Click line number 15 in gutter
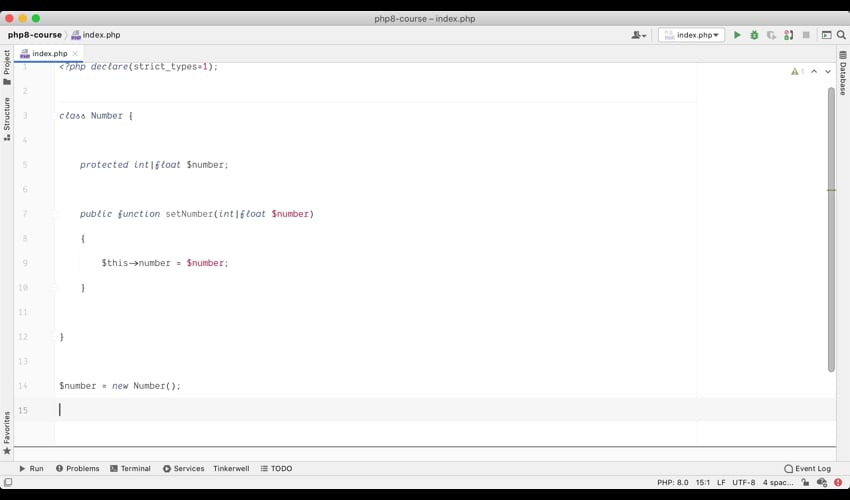The height and width of the screenshot is (500, 850). [x=23, y=411]
